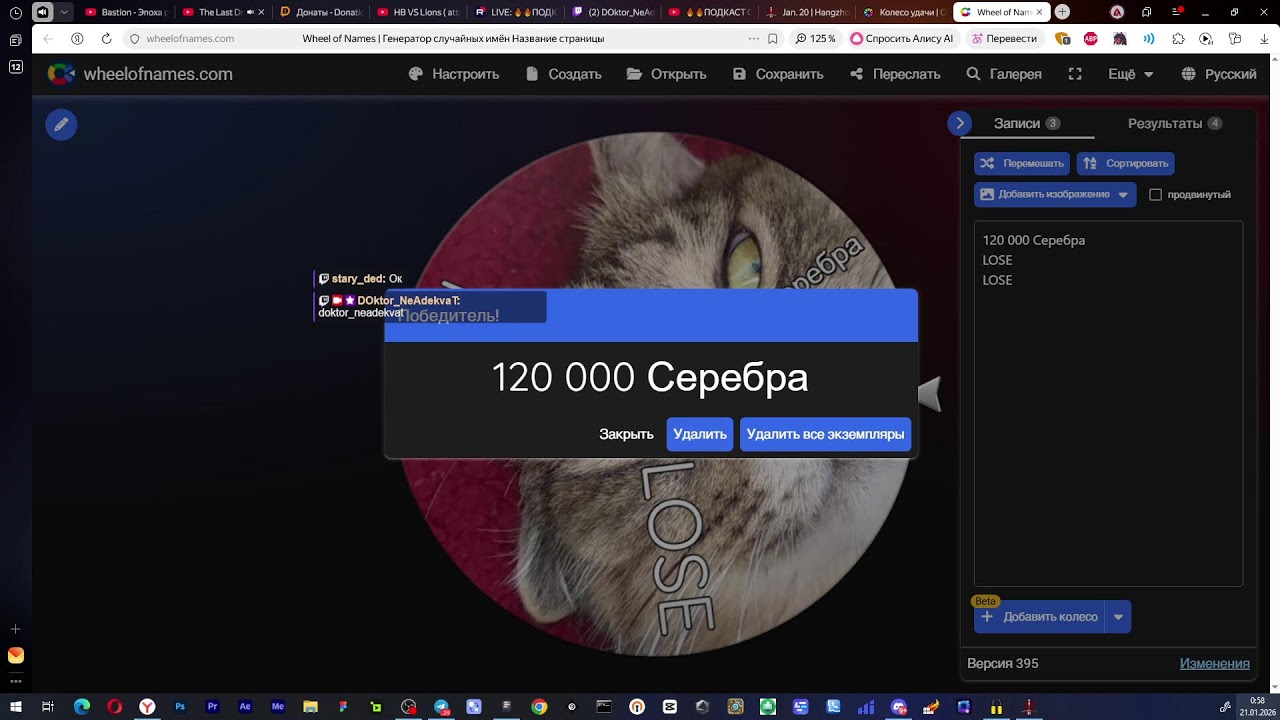This screenshot has height=720, width=1280.
Task: Click Добавить колесо to add a wheel
Action: pyautogui.click(x=1040, y=617)
